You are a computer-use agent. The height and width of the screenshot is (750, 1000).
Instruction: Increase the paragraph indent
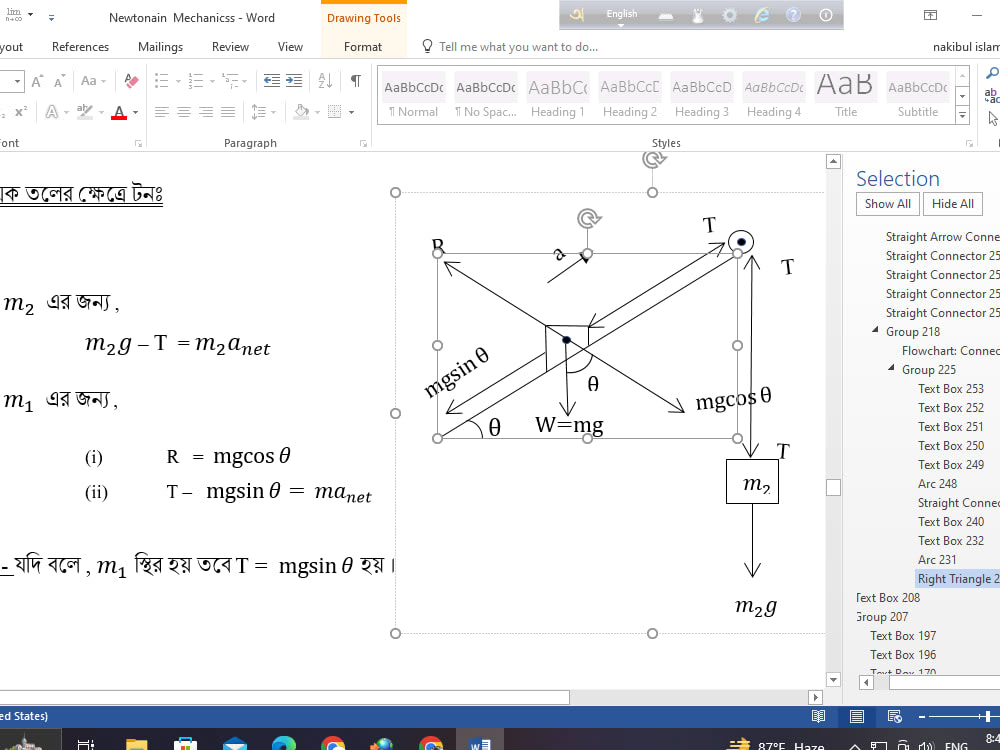click(x=293, y=80)
